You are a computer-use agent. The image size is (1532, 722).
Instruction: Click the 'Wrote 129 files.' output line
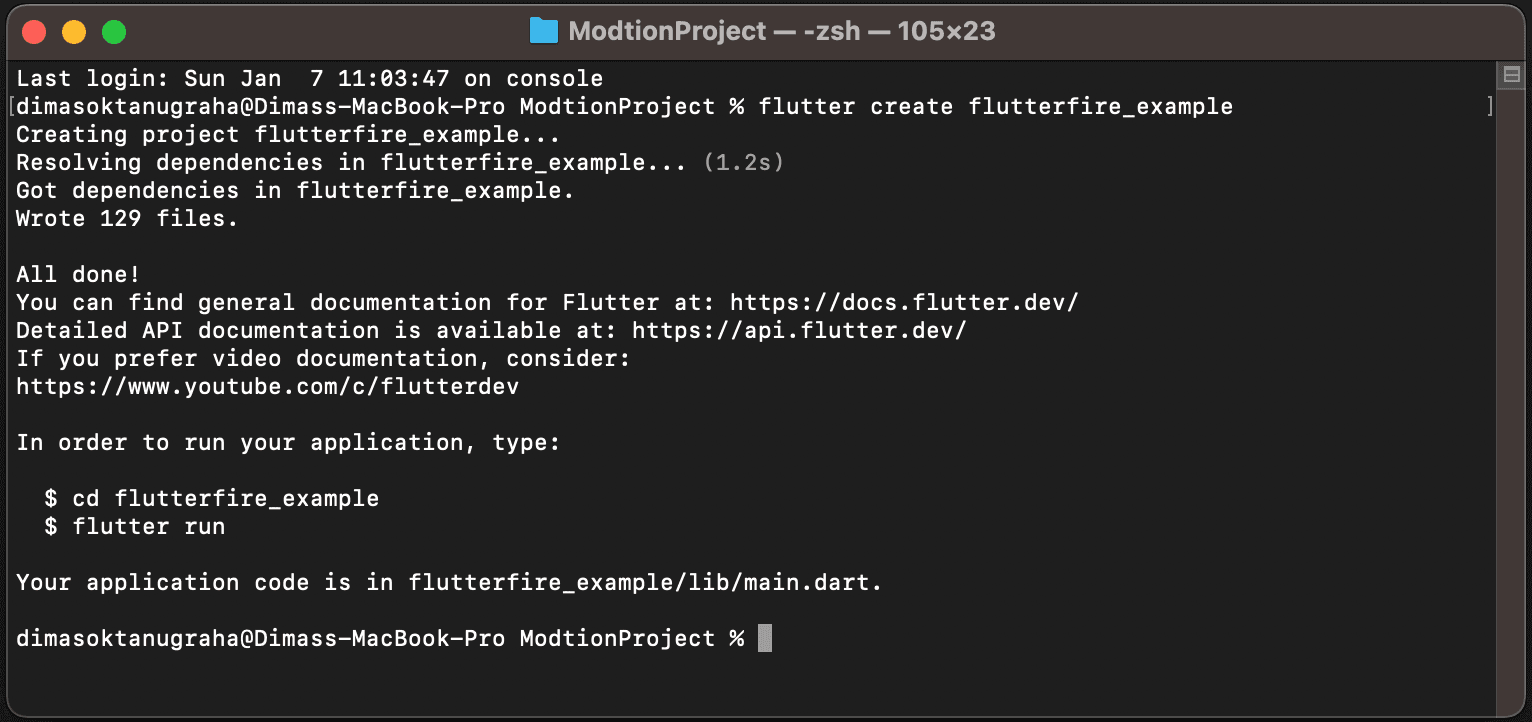coord(127,218)
